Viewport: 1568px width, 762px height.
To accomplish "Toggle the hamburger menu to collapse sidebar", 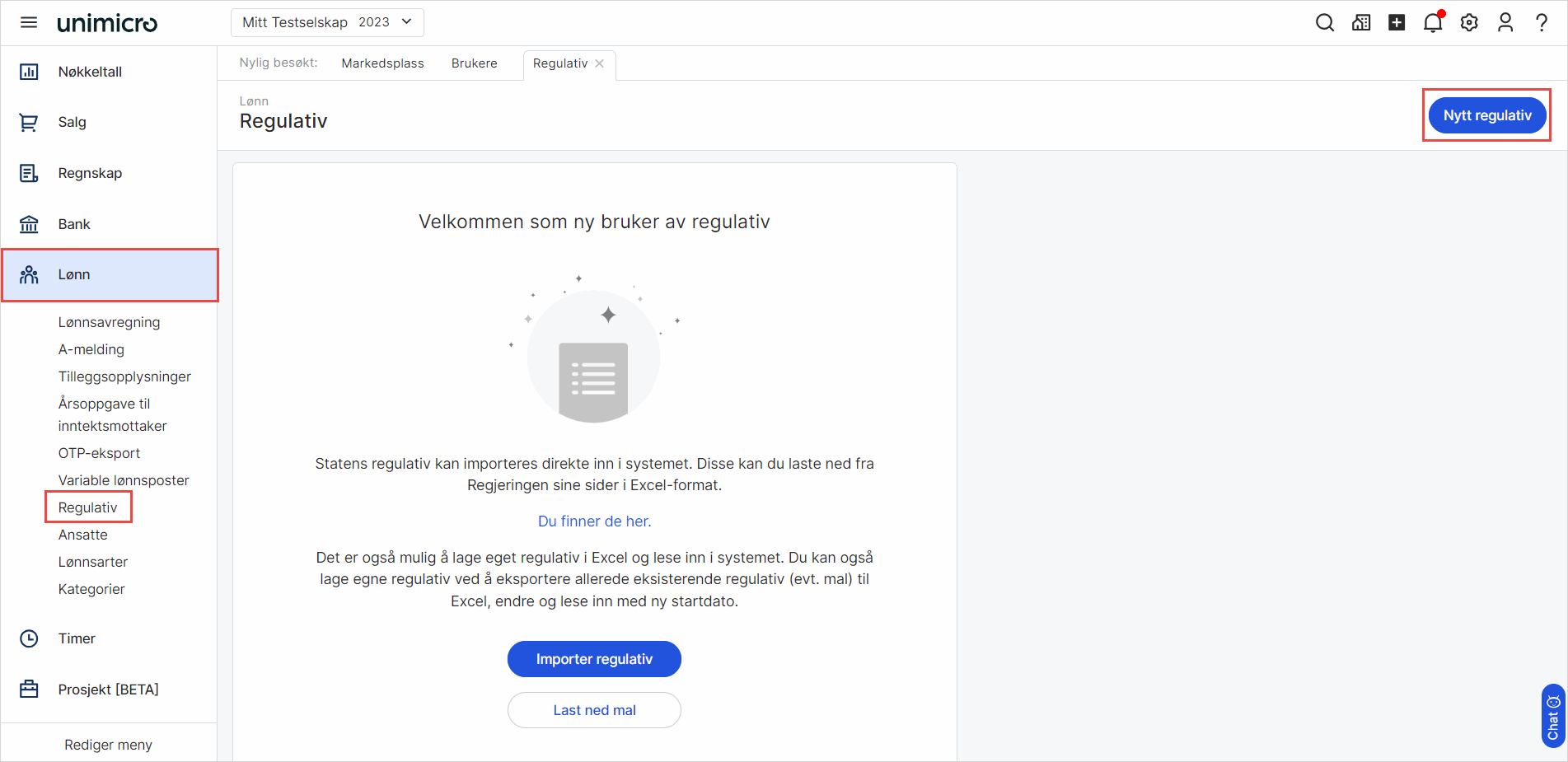I will [x=29, y=22].
